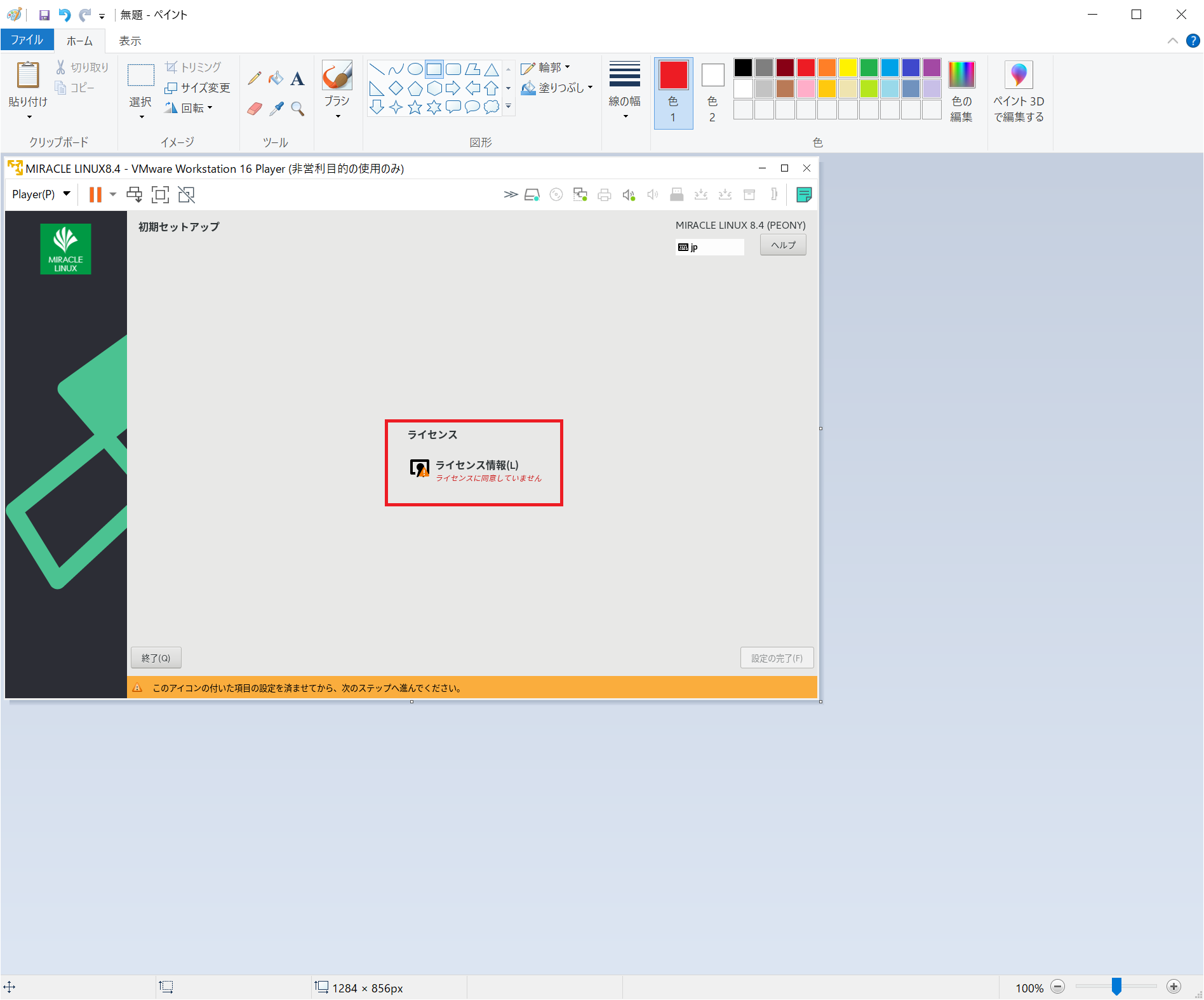Open Paint 3D editing button

[1019, 92]
